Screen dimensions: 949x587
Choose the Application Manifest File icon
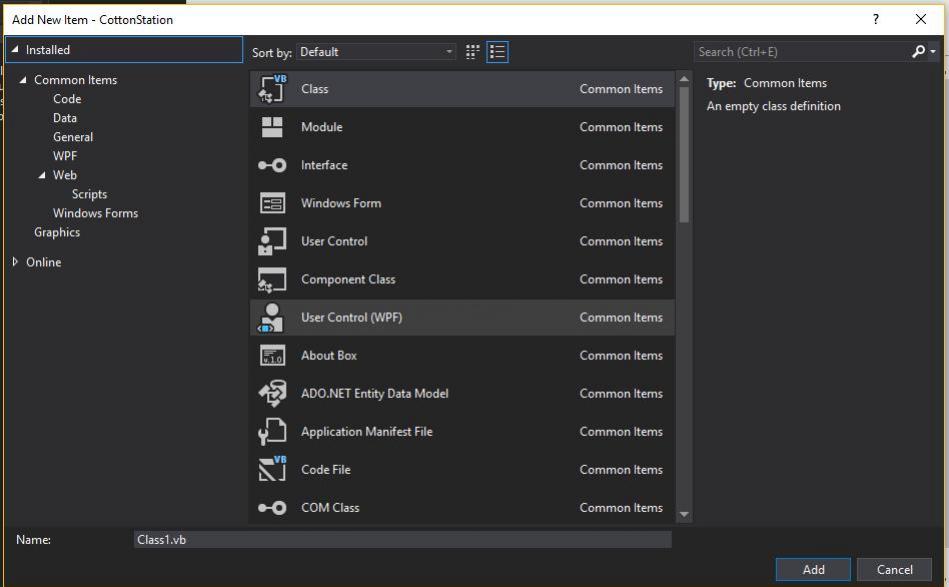click(272, 431)
